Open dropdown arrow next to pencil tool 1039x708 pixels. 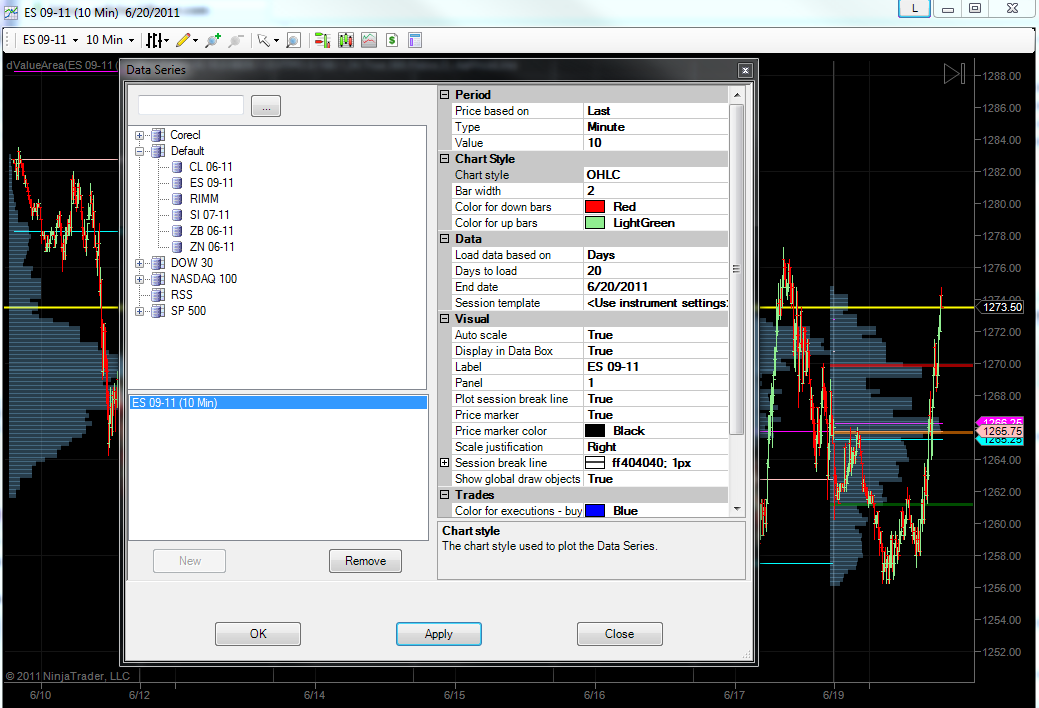coord(195,40)
